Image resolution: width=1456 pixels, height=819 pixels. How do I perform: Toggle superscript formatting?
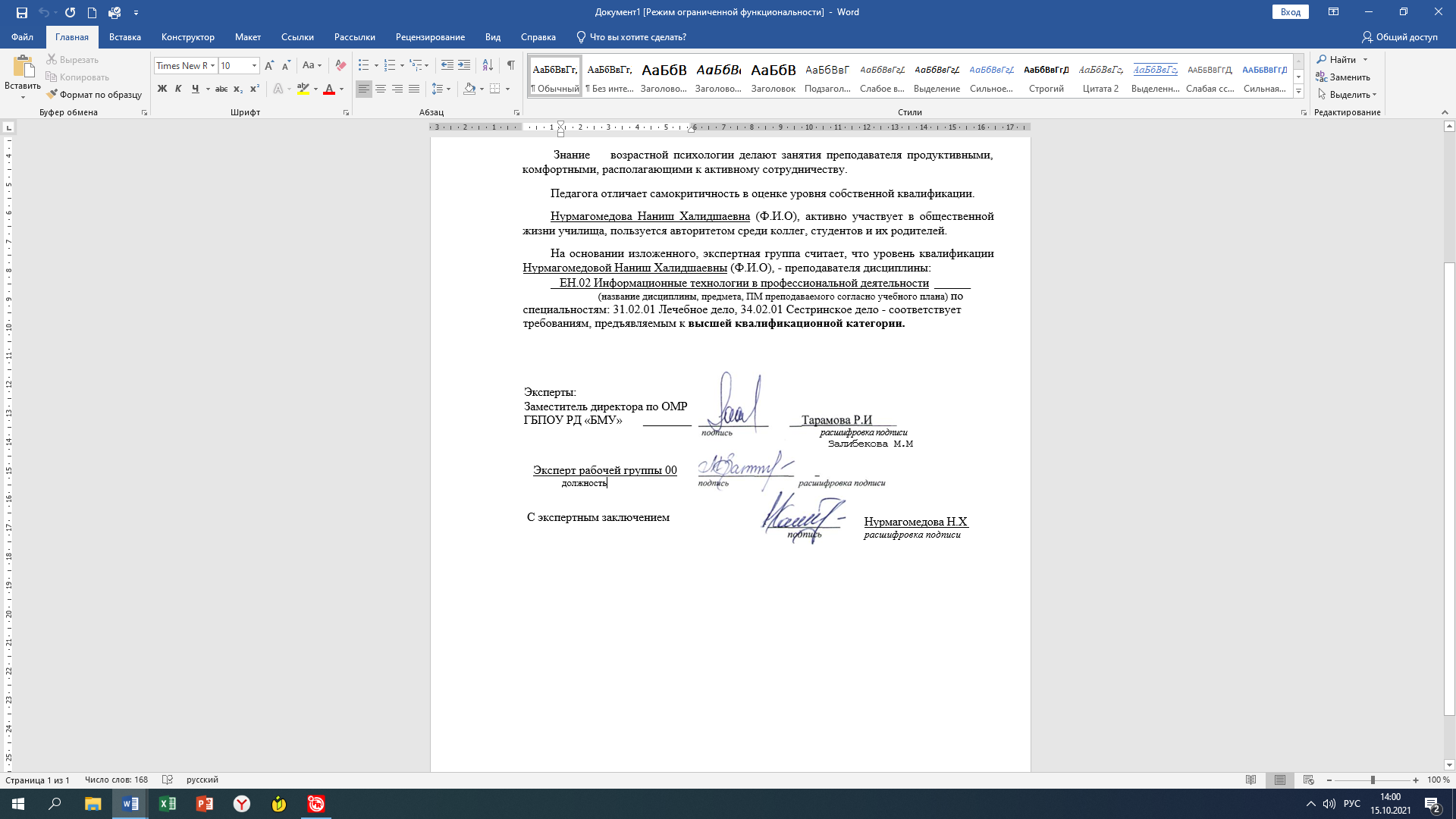tap(255, 89)
